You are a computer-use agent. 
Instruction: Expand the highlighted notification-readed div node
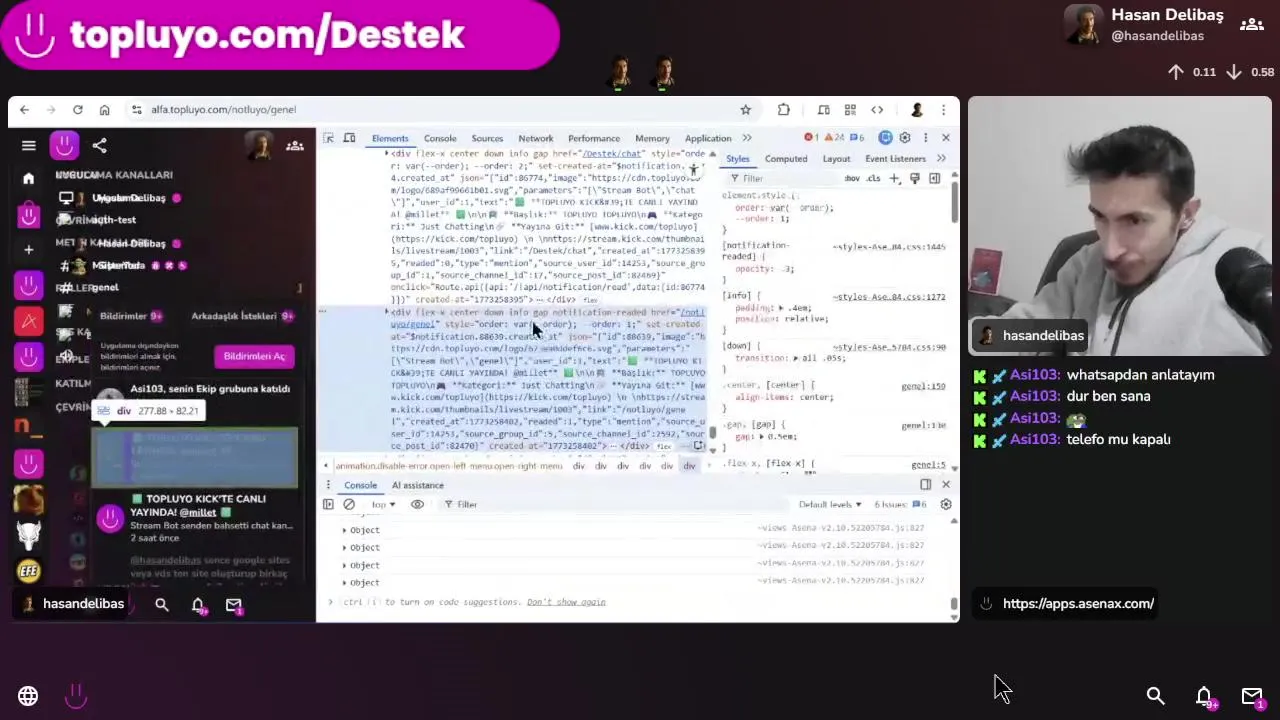point(387,312)
